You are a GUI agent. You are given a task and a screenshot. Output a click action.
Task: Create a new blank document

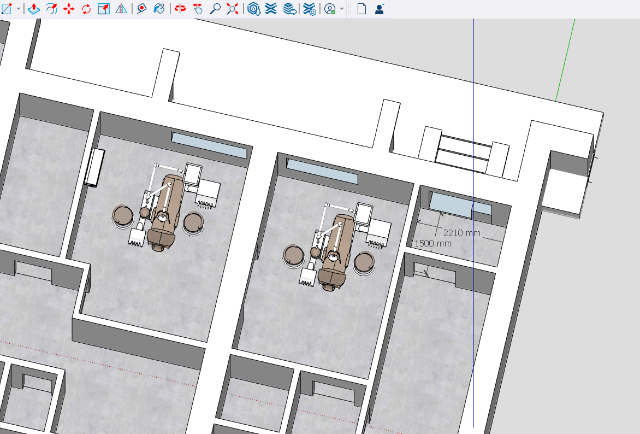[362, 9]
